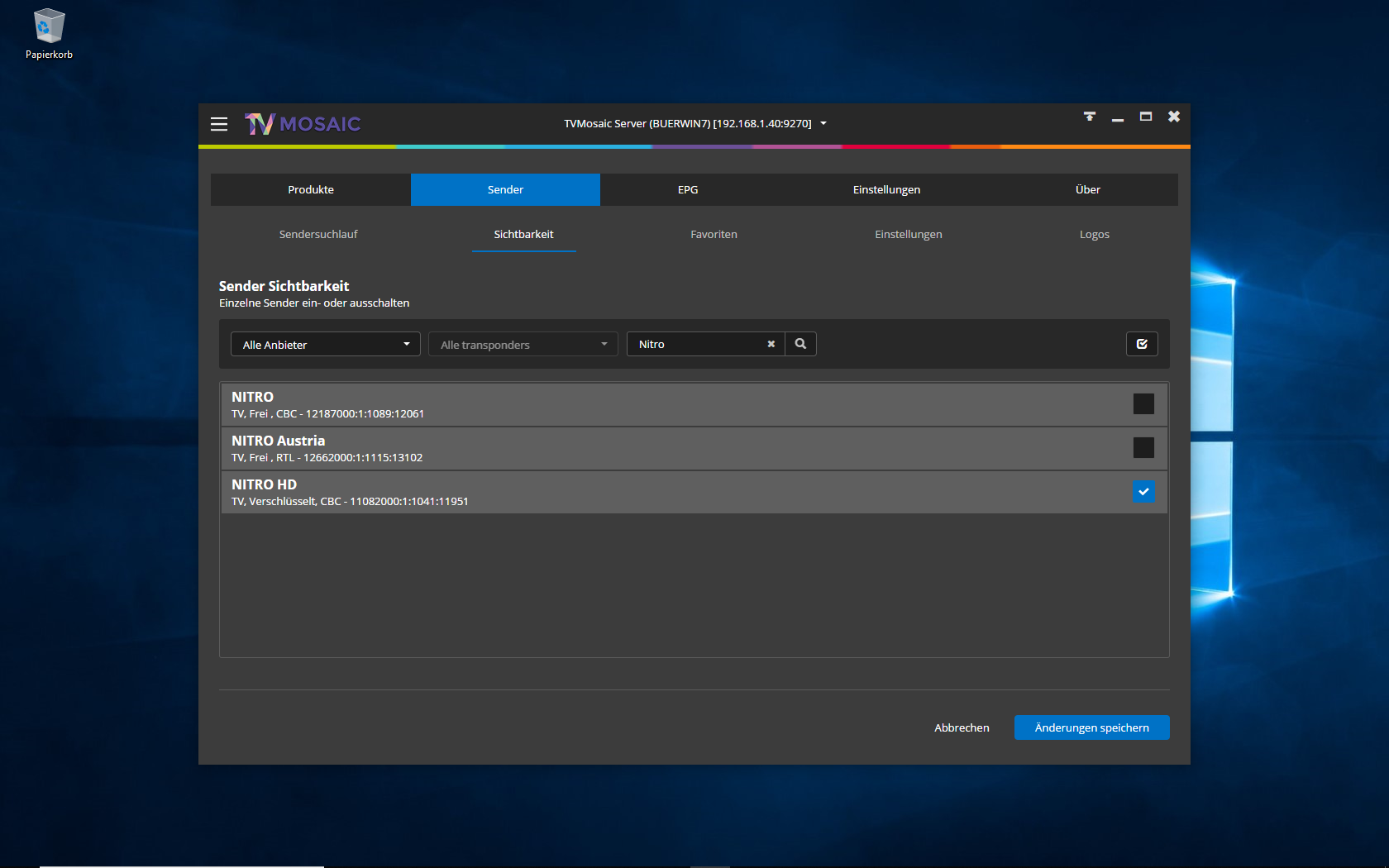
Task: Enable visibility for NITRO channel
Action: pos(1143,403)
